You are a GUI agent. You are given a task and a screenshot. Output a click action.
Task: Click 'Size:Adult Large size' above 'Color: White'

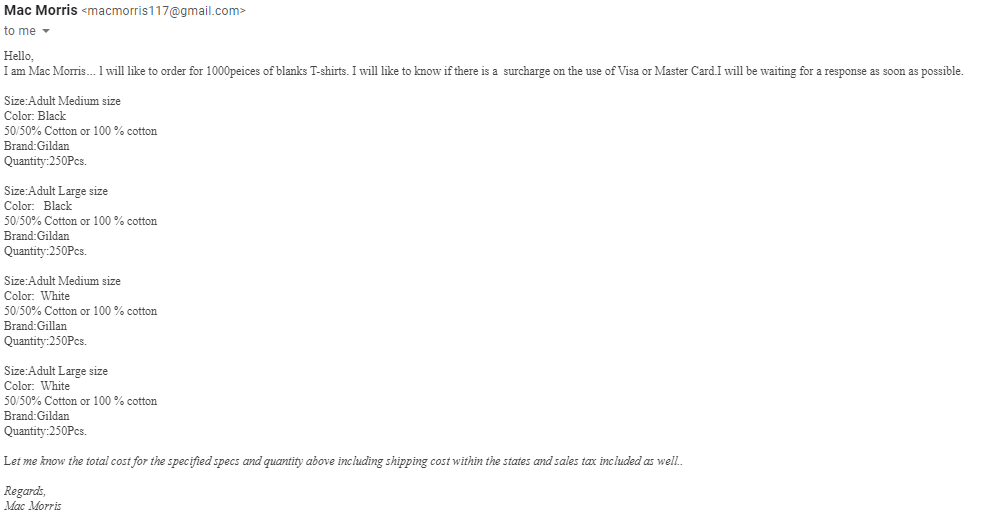[56, 371]
